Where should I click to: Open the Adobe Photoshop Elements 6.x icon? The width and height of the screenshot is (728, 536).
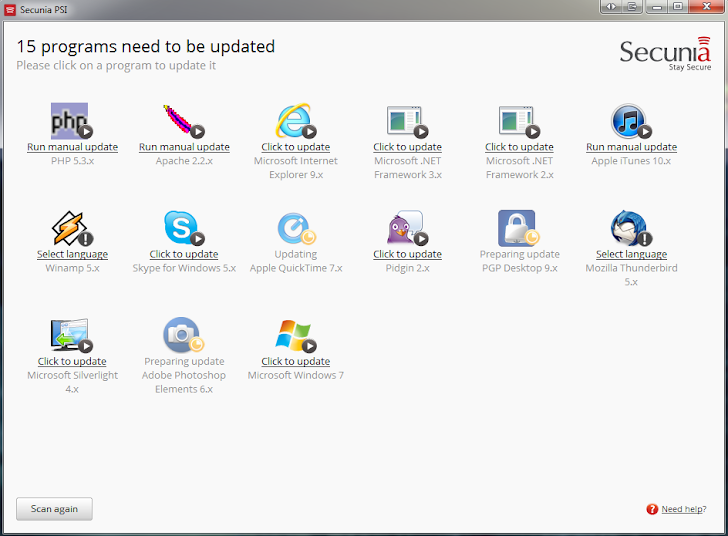pyautogui.click(x=182, y=336)
